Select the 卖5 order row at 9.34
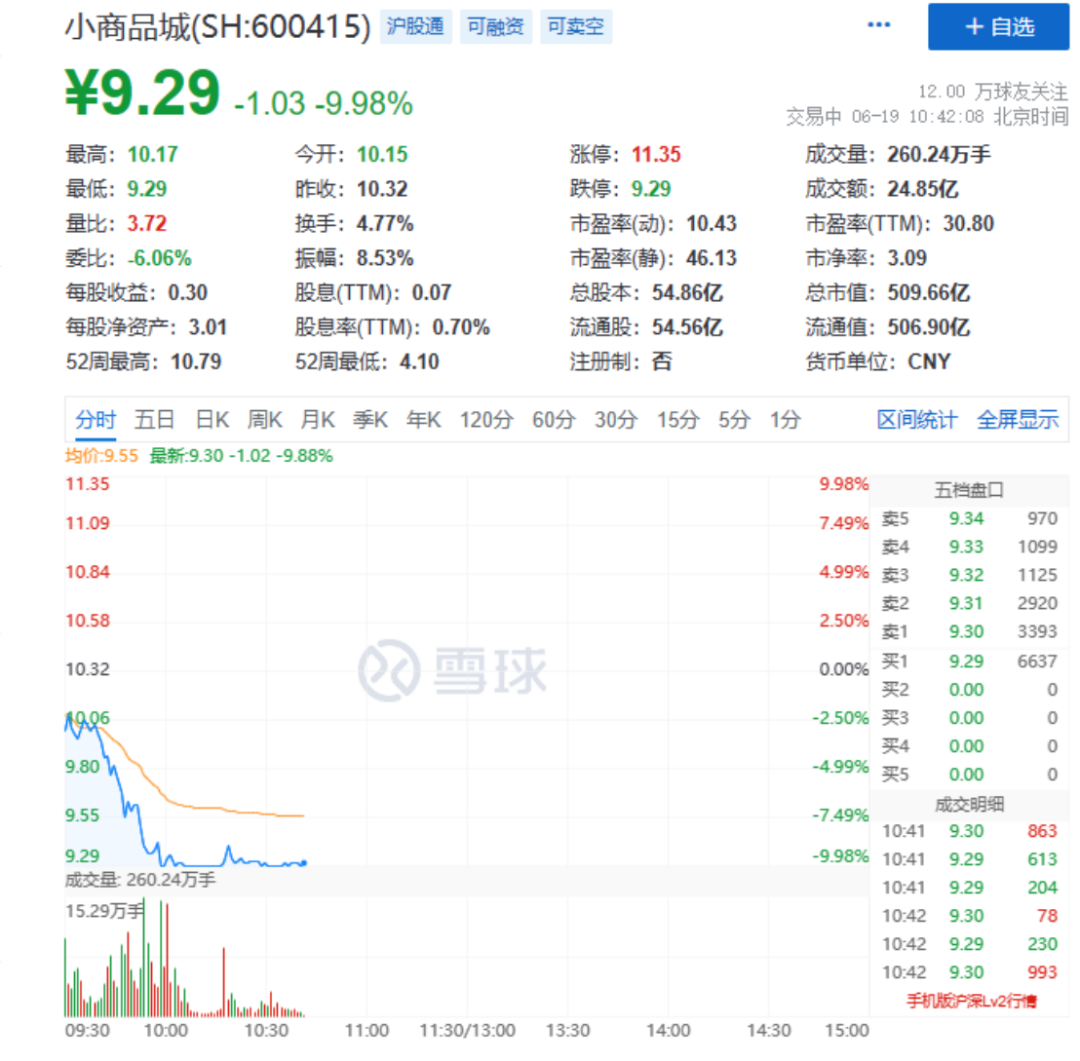1080x1061 pixels. tap(969, 519)
